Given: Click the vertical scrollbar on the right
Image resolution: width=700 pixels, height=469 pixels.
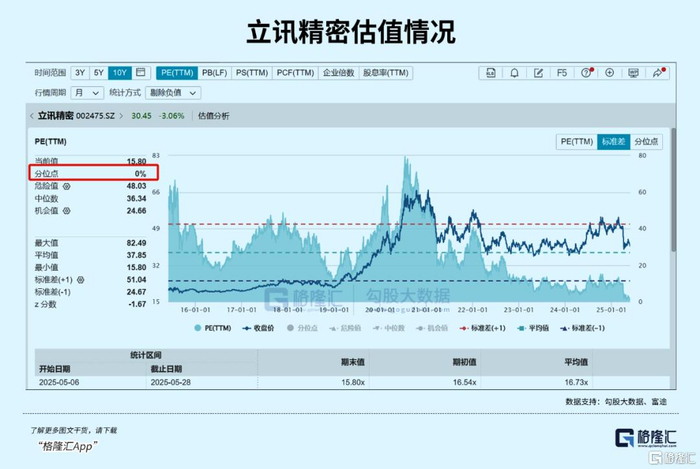Looking at the screenshot, I should 673,190.
